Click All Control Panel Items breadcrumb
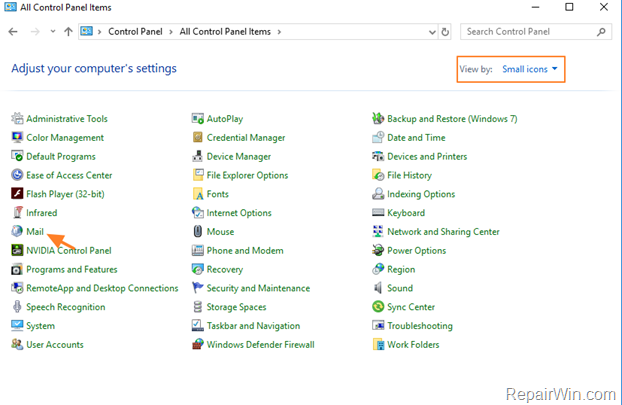Viewport: 622px width, 405px height. coord(225,32)
